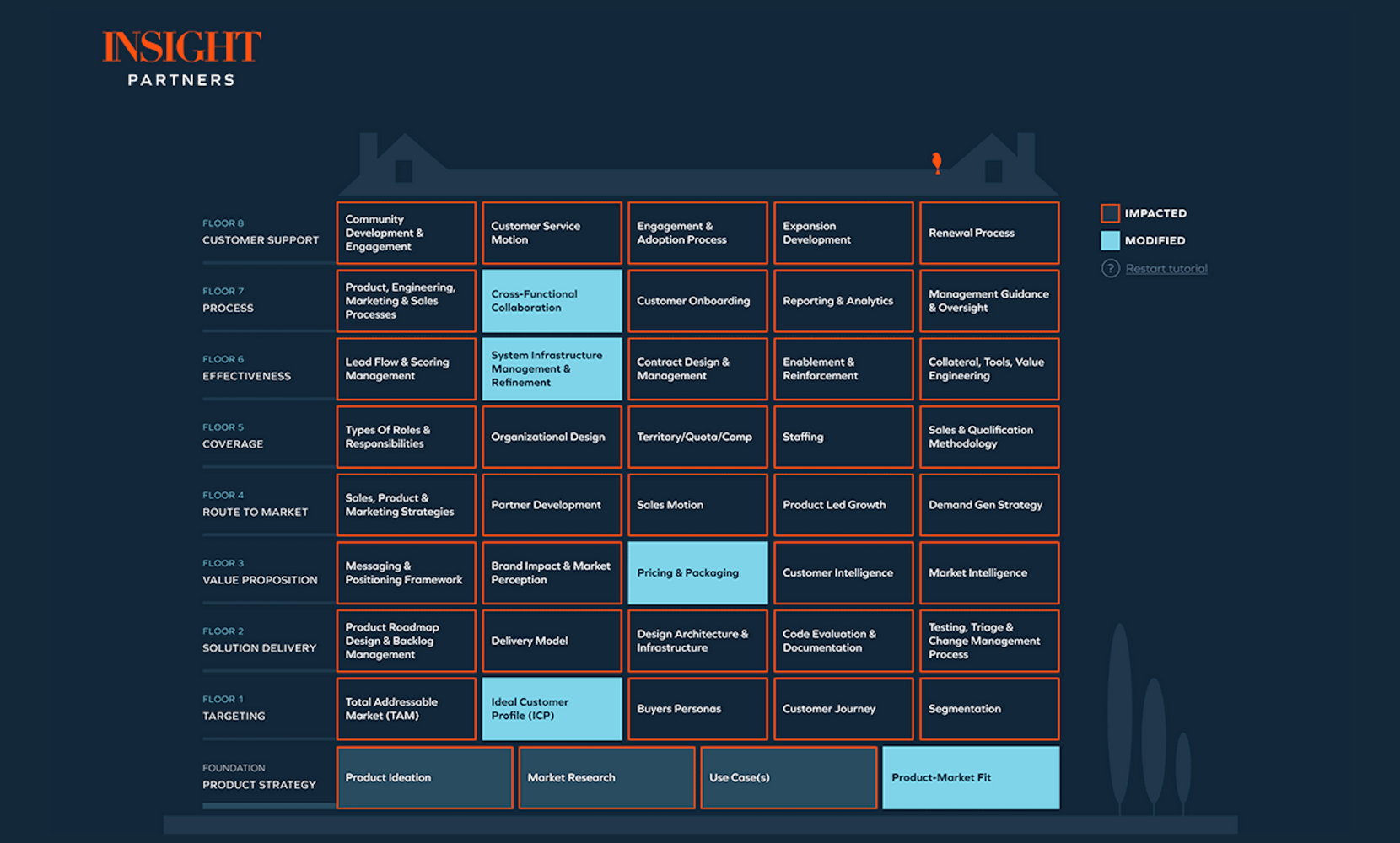Image resolution: width=1400 pixels, height=843 pixels.
Task: Open Sales & Qualification Methodology tile
Action: pyautogui.click(x=989, y=437)
